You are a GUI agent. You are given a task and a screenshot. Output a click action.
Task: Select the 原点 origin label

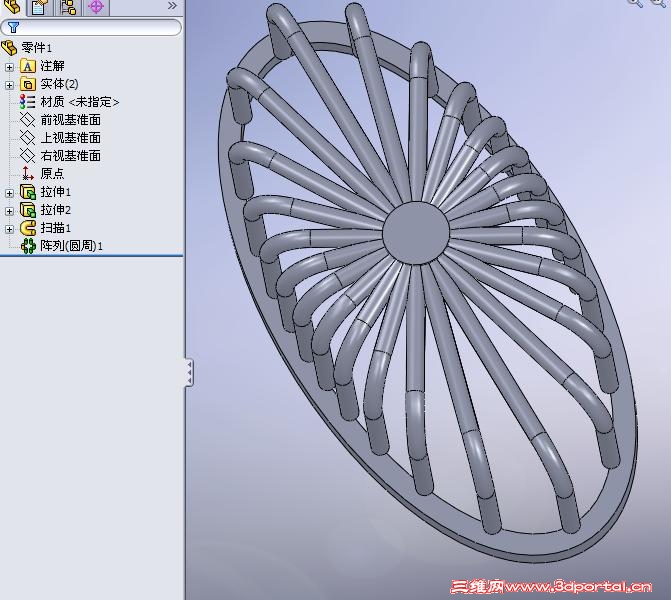click(52, 173)
